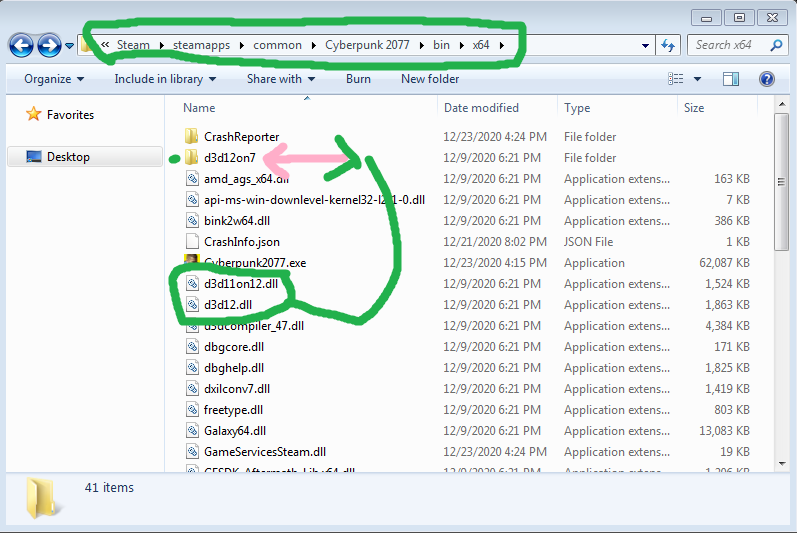Viewport: 797px width, 533px height.
Task: Select the freetype.dll file icon
Action: click(x=192, y=410)
